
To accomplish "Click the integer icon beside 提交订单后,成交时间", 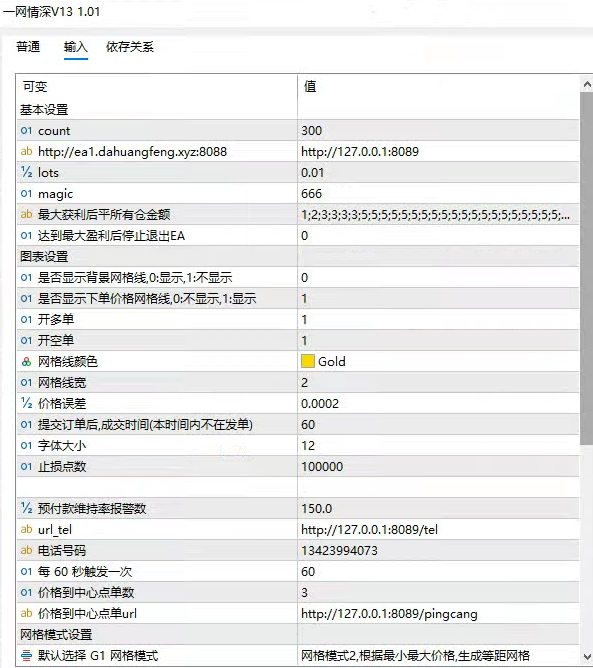I will click(x=26, y=424).
